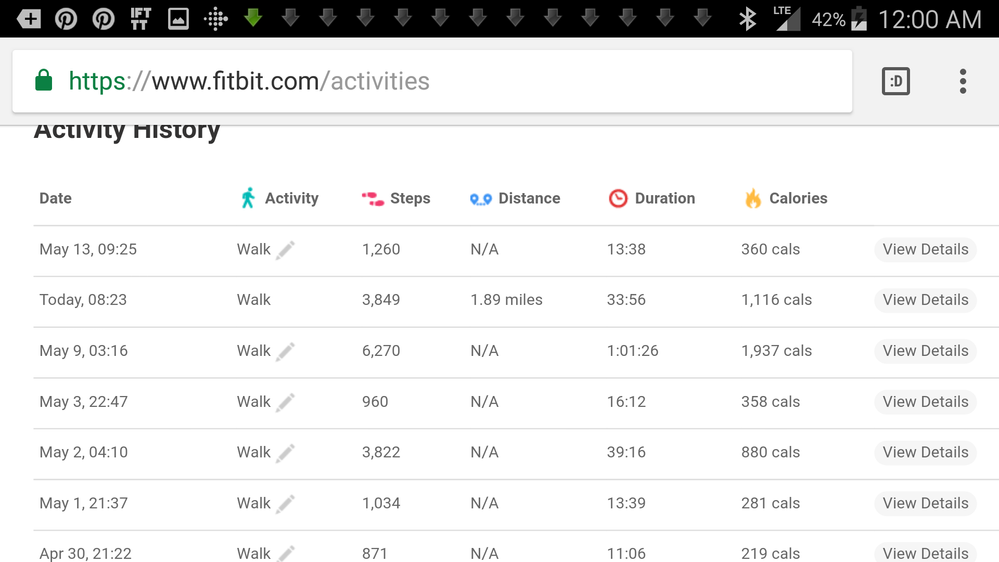Select the 'May 9, 03:16' date cell

tap(83, 351)
